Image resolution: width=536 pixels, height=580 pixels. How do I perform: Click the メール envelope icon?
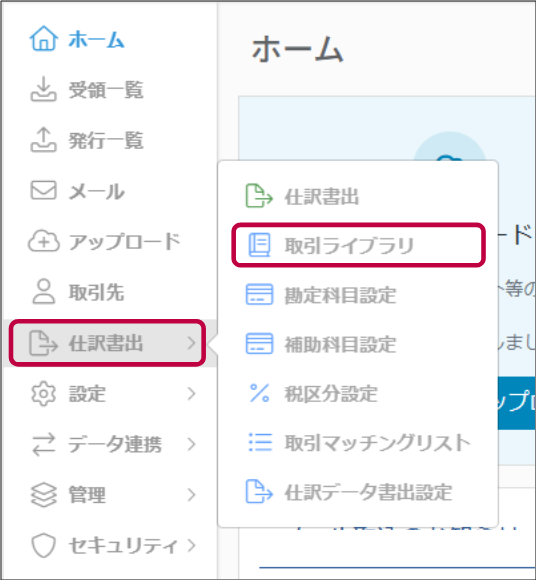coord(44,190)
